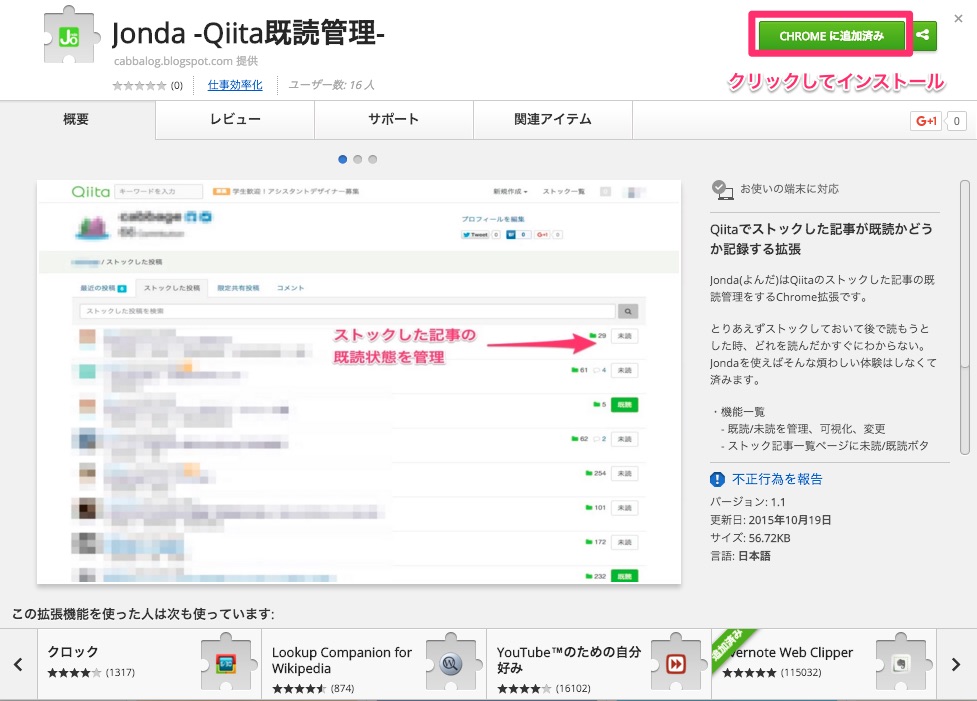The height and width of the screenshot is (701, 977).
Task: Click the Lookup Companion rating count (874)
Action: coord(342,689)
